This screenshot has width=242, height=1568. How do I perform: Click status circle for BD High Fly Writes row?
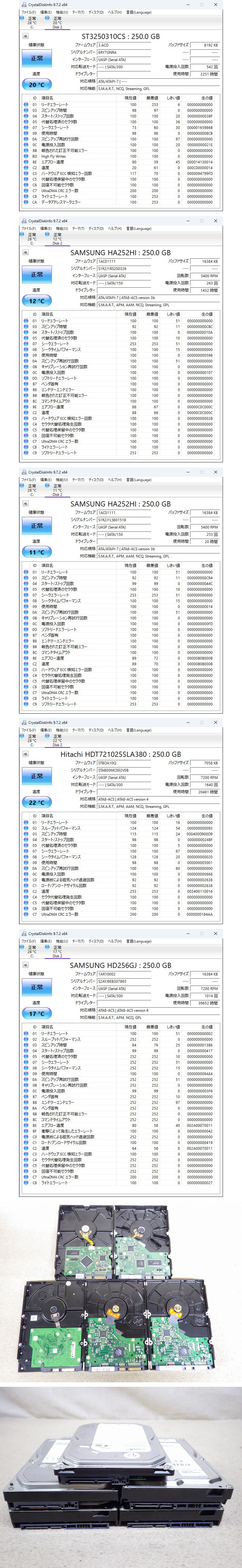(26, 156)
